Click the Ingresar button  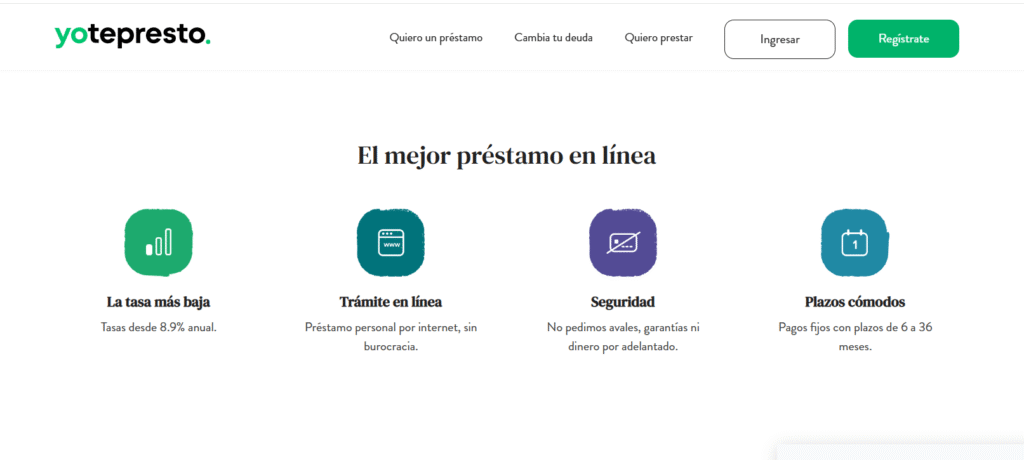coord(780,39)
